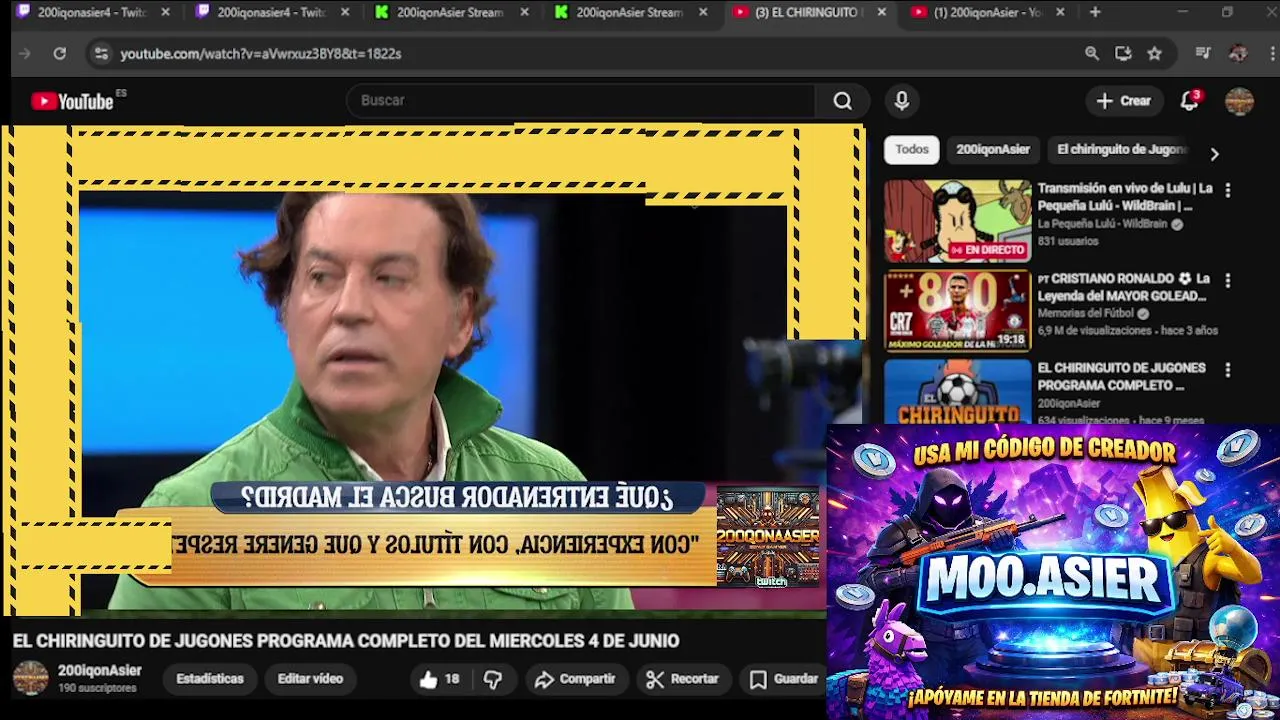Save video with Guardar button
Image resolution: width=1280 pixels, height=720 pixels.
coord(784,679)
